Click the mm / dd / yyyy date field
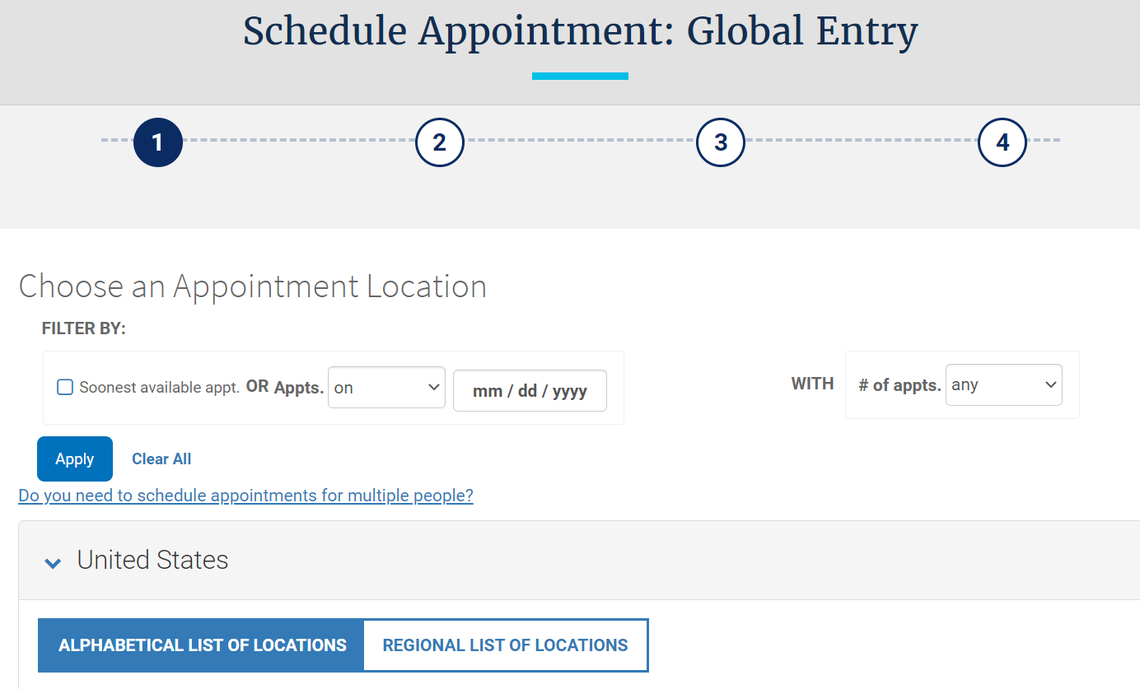The height and width of the screenshot is (689, 1140). (x=529, y=391)
